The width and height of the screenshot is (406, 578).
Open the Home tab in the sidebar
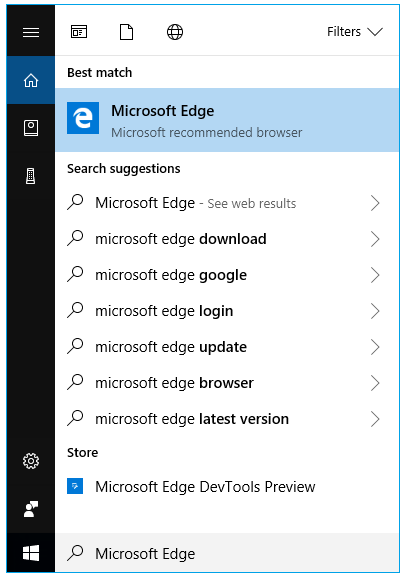coord(31,80)
